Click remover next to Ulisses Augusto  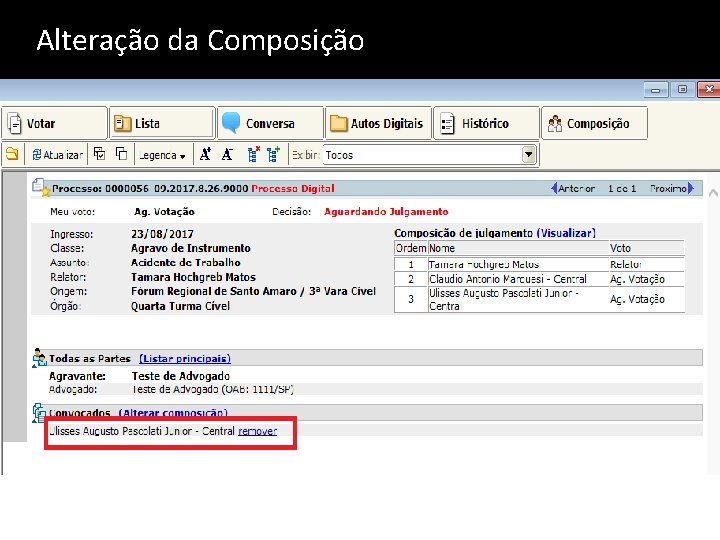(258, 431)
